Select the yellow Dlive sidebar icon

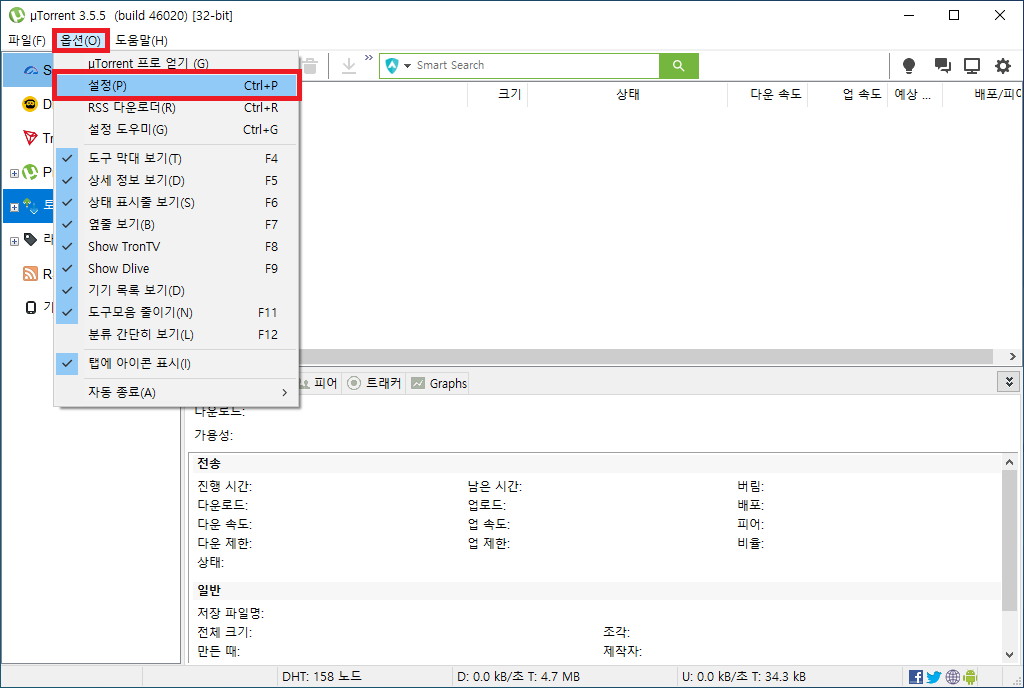coord(30,104)
